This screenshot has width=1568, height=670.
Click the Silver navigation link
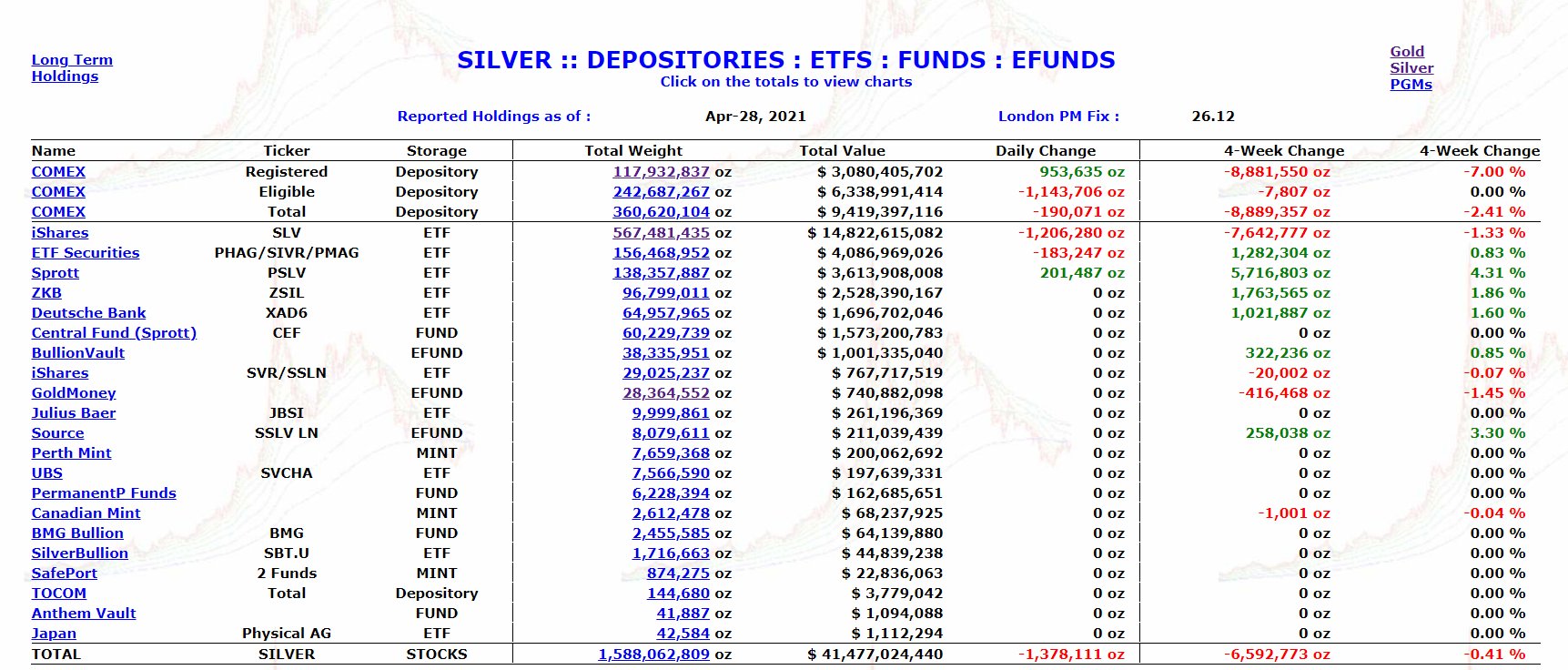1411,68
